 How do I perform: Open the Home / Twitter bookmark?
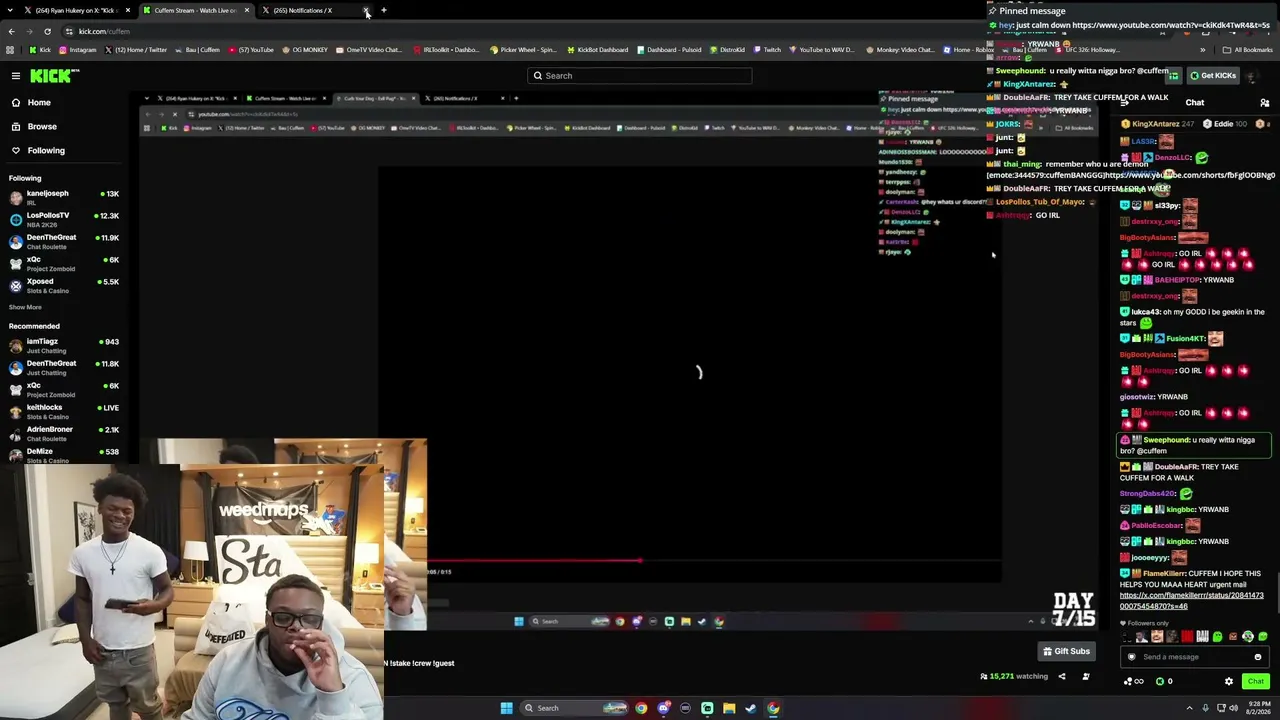(x=135, y=50)
